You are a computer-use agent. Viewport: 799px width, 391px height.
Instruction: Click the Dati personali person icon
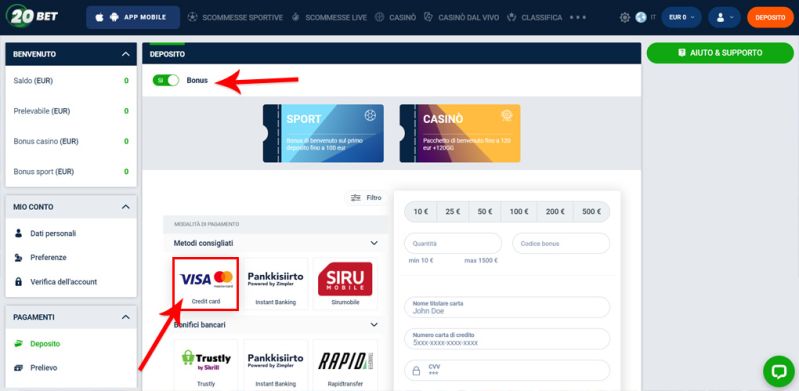19,233
